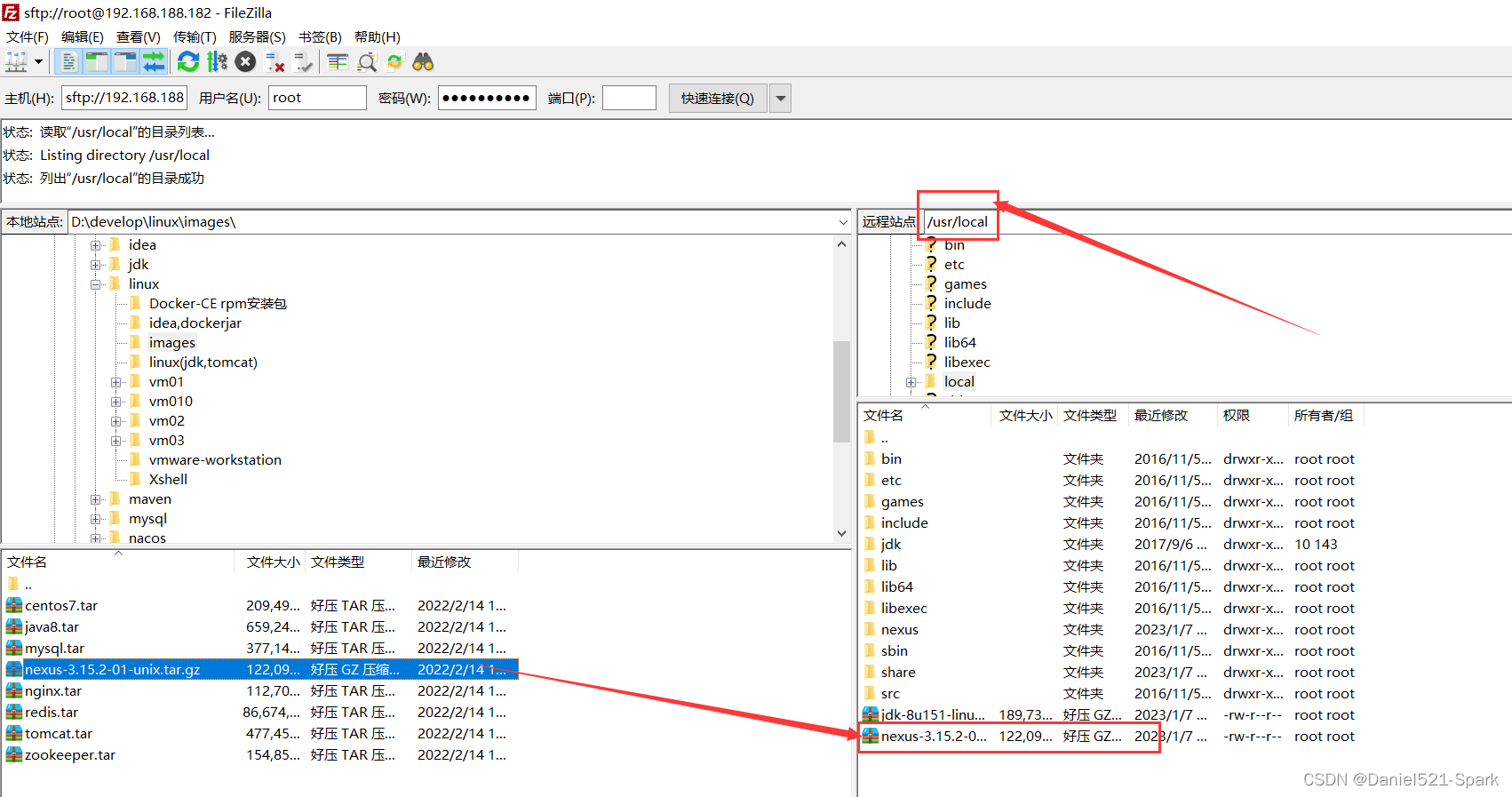Open the Site Manager icon
Screen dimensions: 1512x797
(x=16, y=62)
